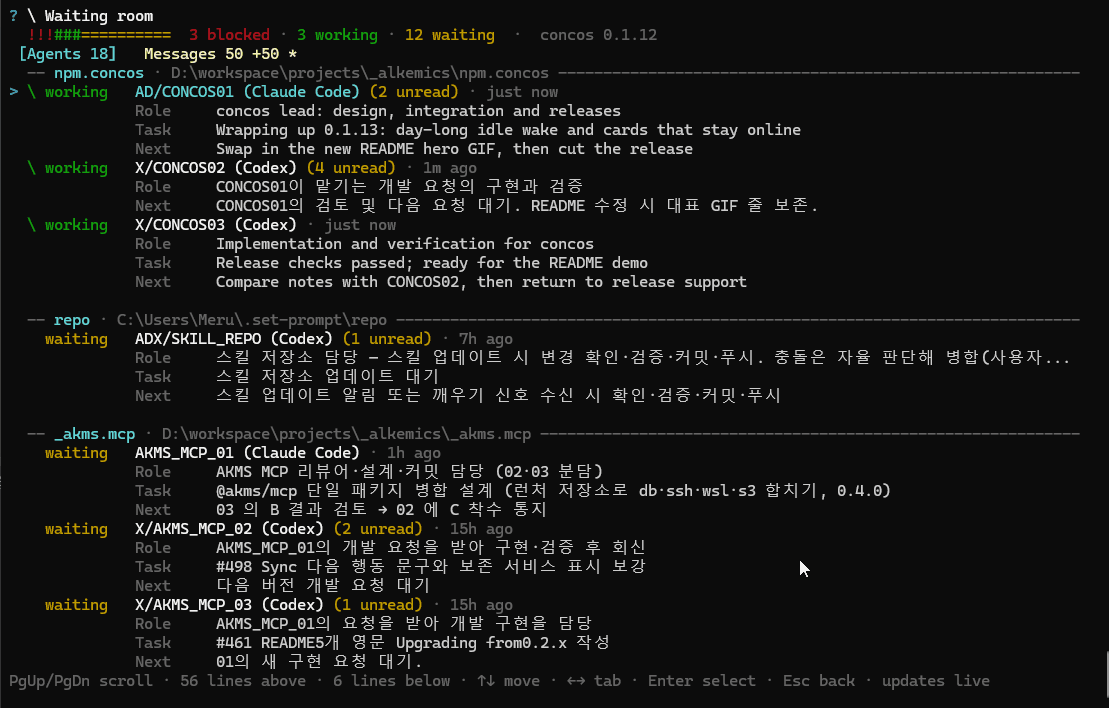Click the '3 blocked' status count

click(229, 35)
